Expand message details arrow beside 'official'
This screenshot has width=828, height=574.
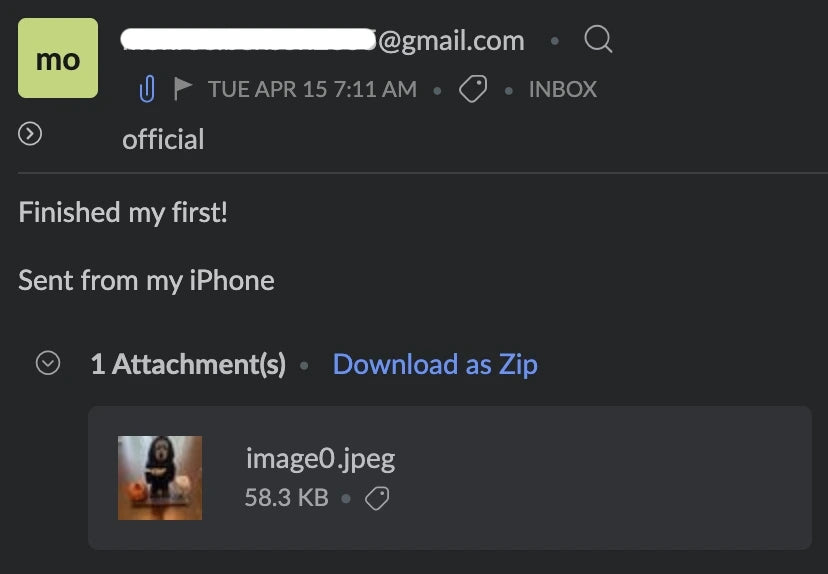click(x=30, y=134)
